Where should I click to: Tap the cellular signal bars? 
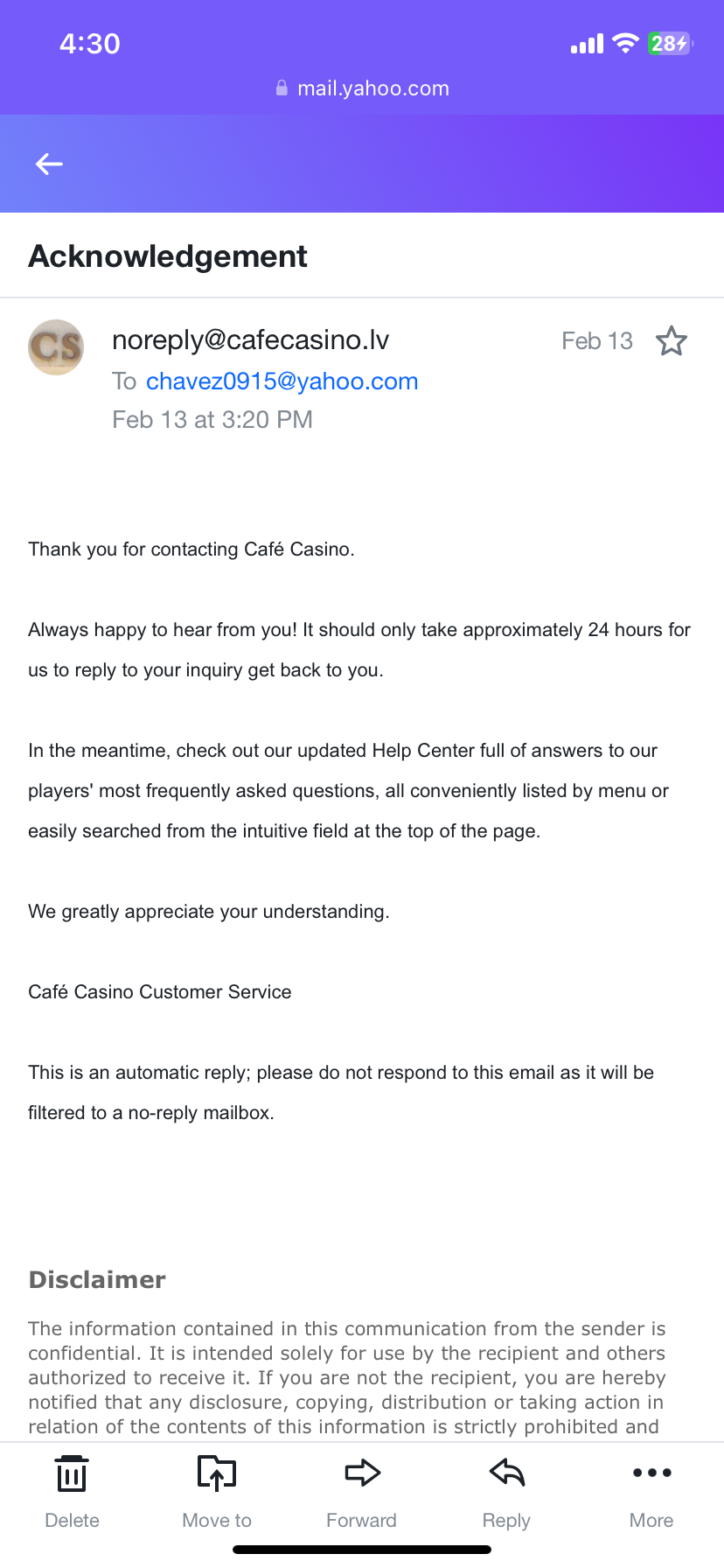(587, 44)
